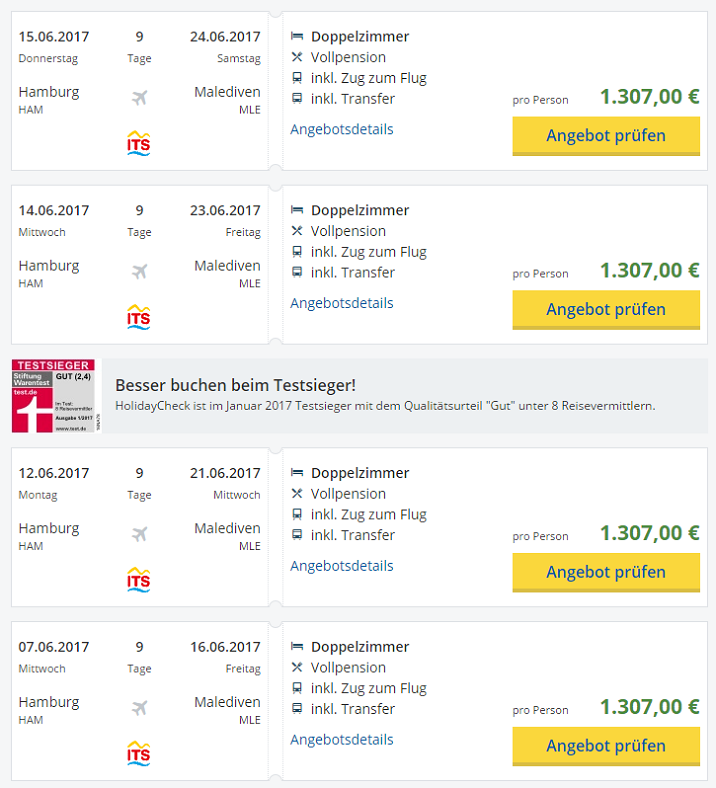716x788 pixels.
Task: Click ITS logo in 14.06.2017 offer
Action: tap(139, 317)
